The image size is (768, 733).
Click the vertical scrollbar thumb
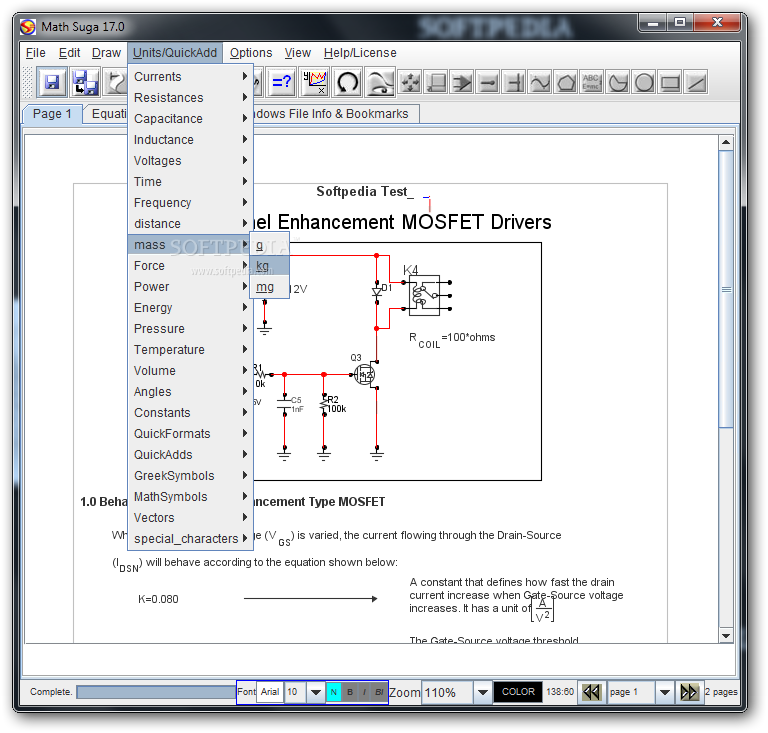point(726,289)
